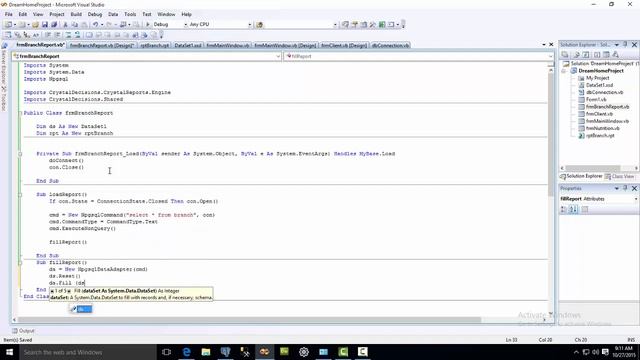Click the editor horizontal scrollbar

[x=249, y=320]
